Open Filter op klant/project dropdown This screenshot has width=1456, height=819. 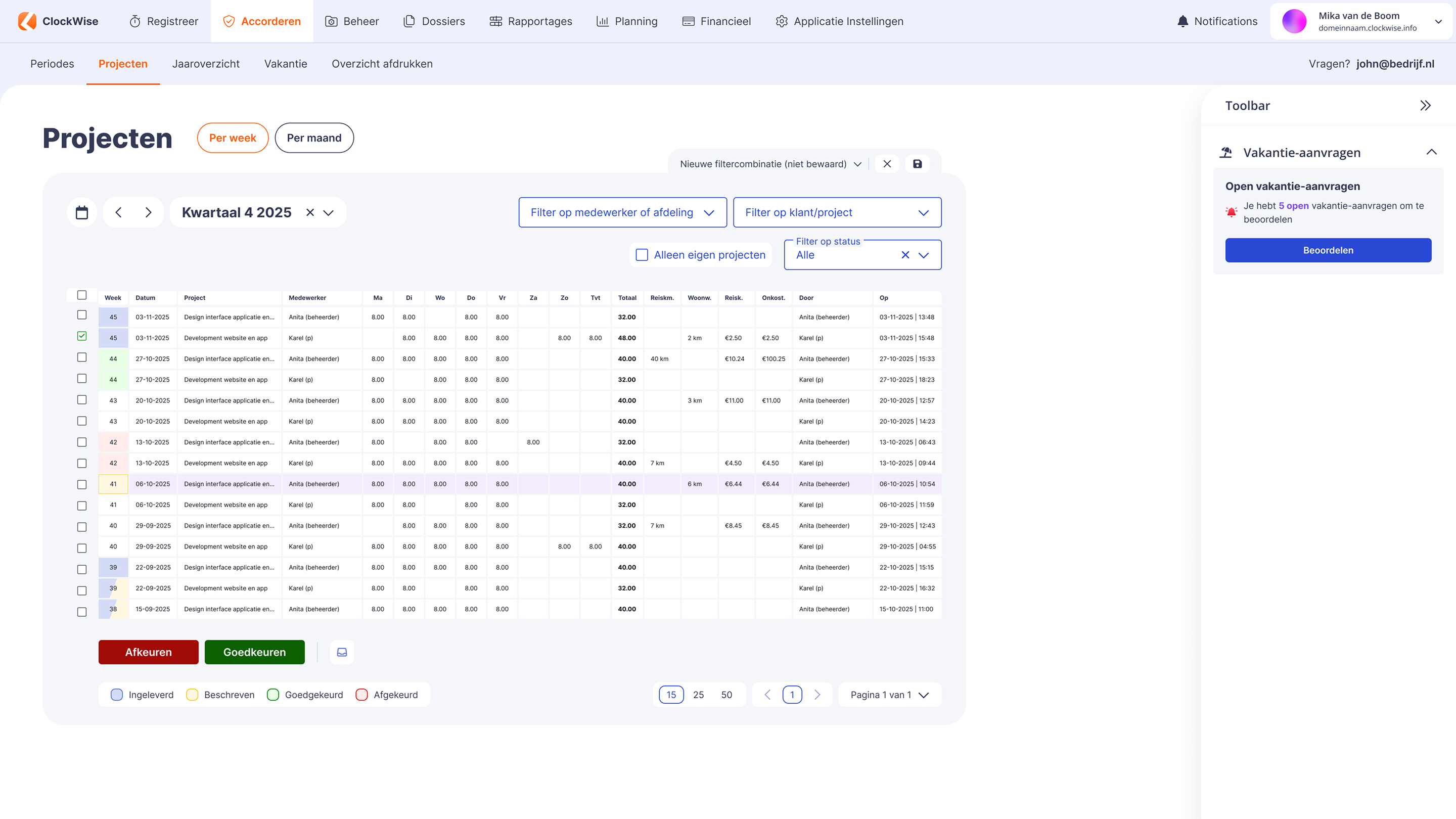[x=837, y=212]
